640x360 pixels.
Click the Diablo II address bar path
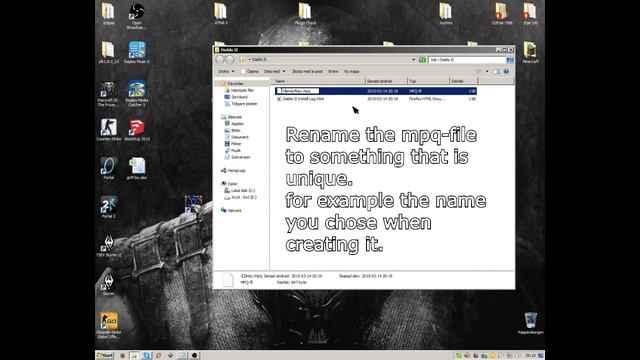[x=259, y=60]
